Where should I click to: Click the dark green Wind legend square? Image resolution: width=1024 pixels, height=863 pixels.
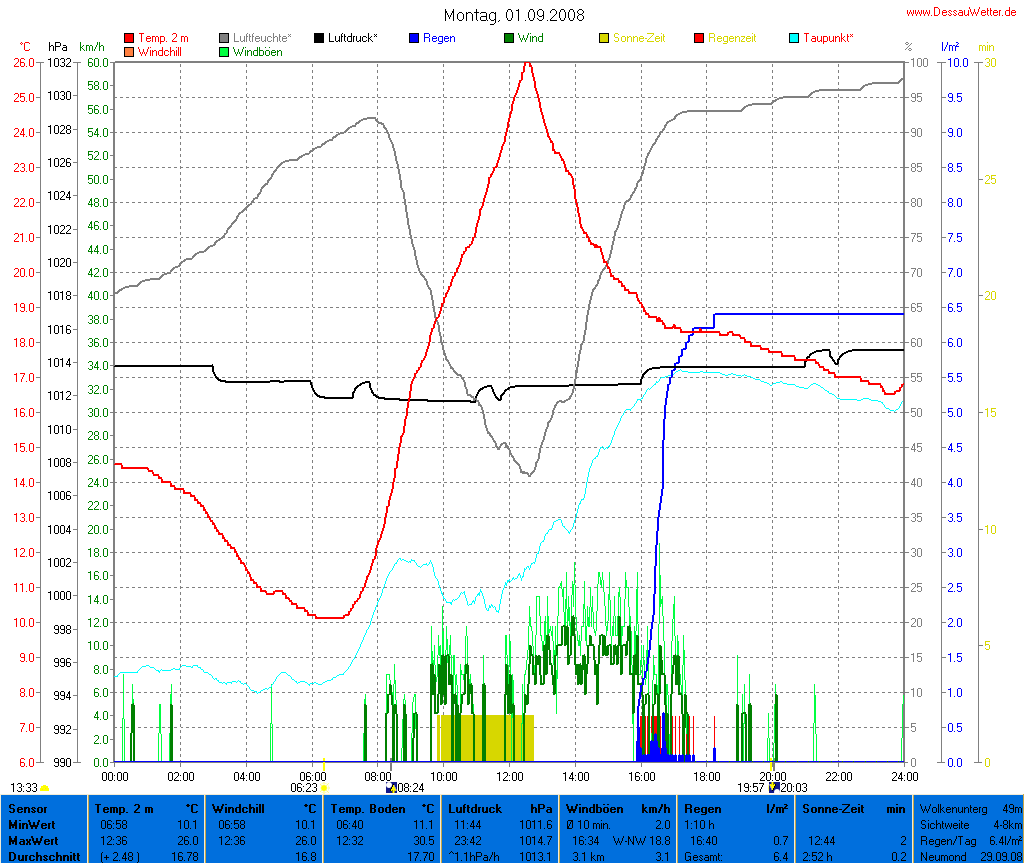509,38
